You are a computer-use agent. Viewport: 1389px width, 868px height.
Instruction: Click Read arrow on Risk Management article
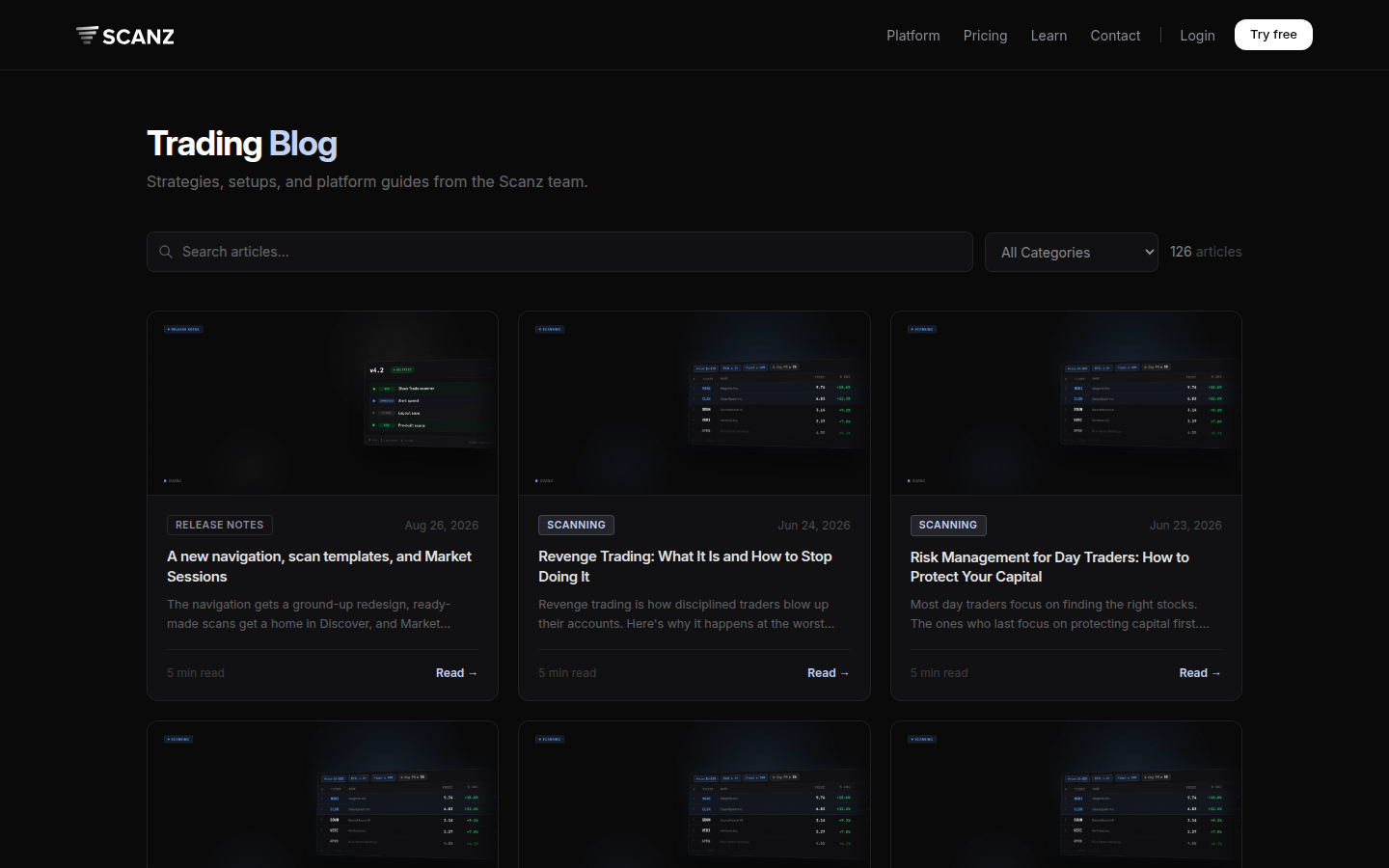click(1200, 673)
